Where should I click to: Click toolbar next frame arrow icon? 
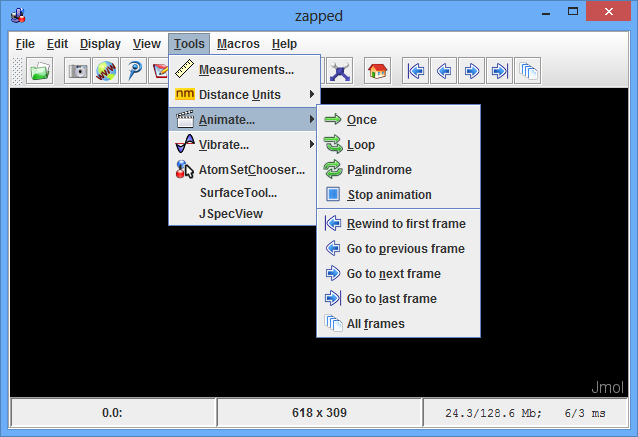pyautogui.click(x=472, y=71)
